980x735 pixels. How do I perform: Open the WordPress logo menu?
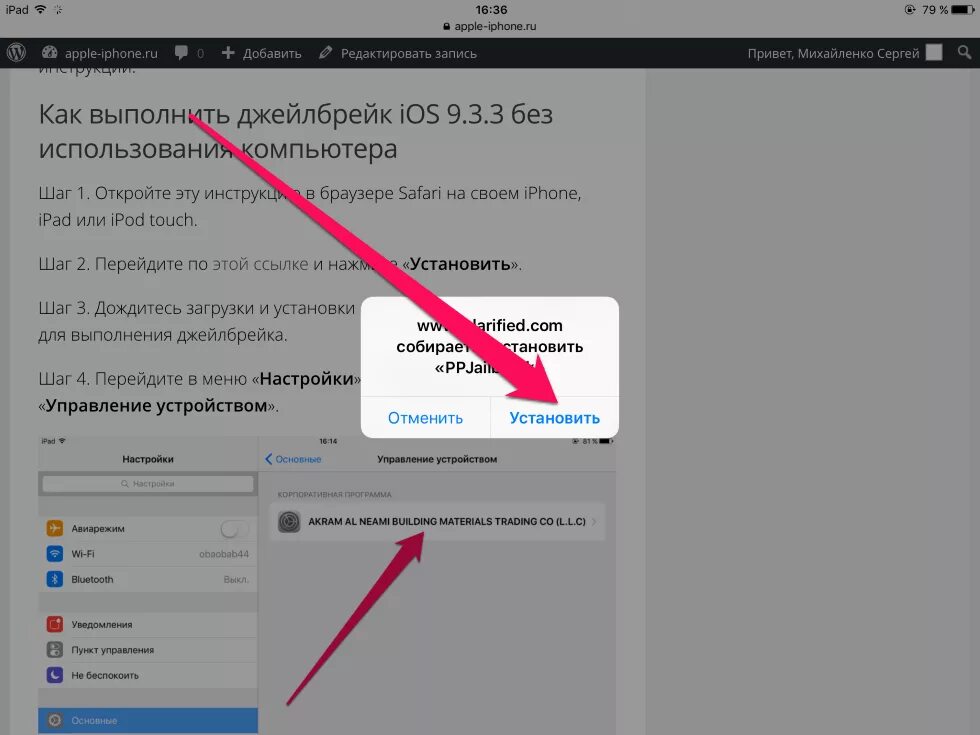(16, 53)
